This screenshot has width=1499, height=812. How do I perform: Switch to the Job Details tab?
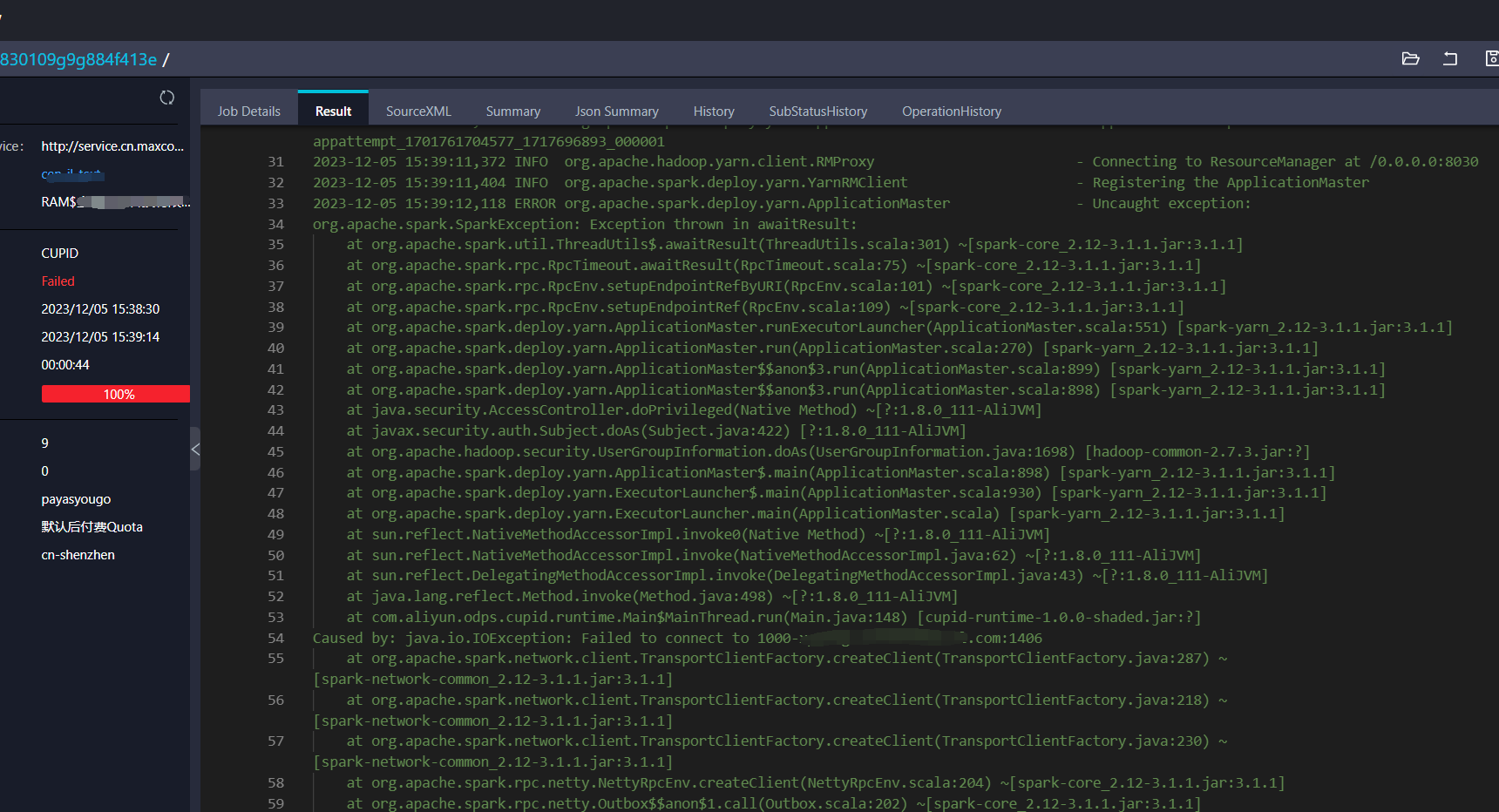coord(249,112)
